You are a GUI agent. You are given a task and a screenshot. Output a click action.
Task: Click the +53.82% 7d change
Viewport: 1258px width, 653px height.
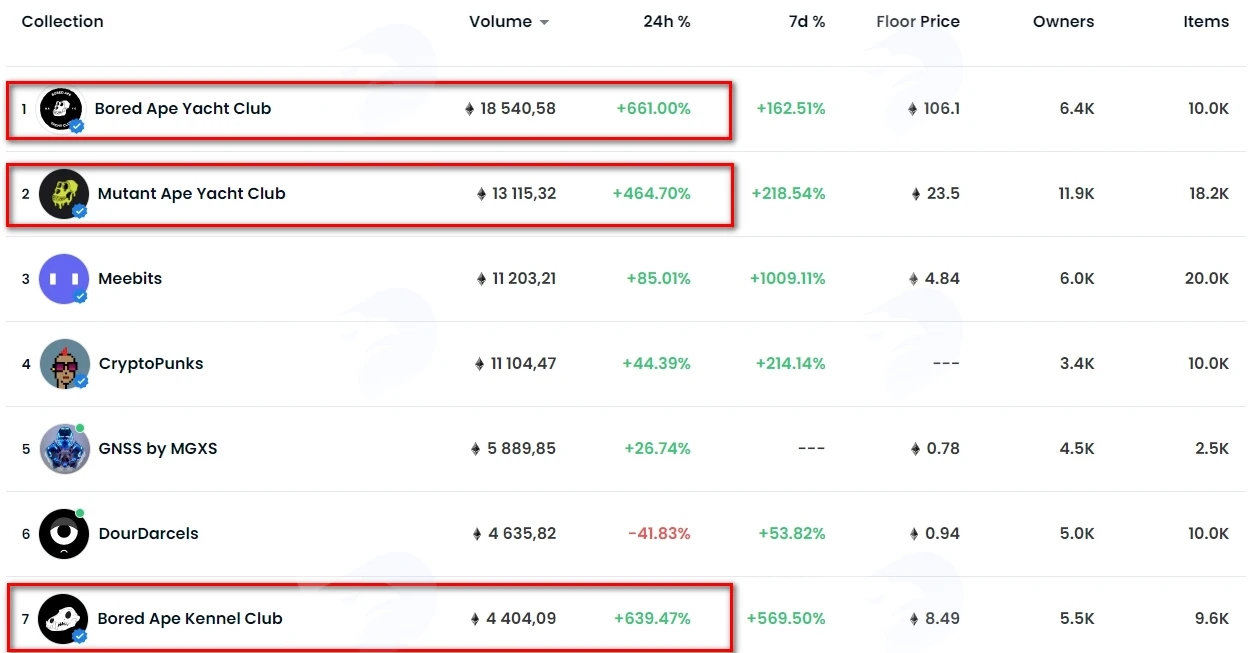pos(792,534)
